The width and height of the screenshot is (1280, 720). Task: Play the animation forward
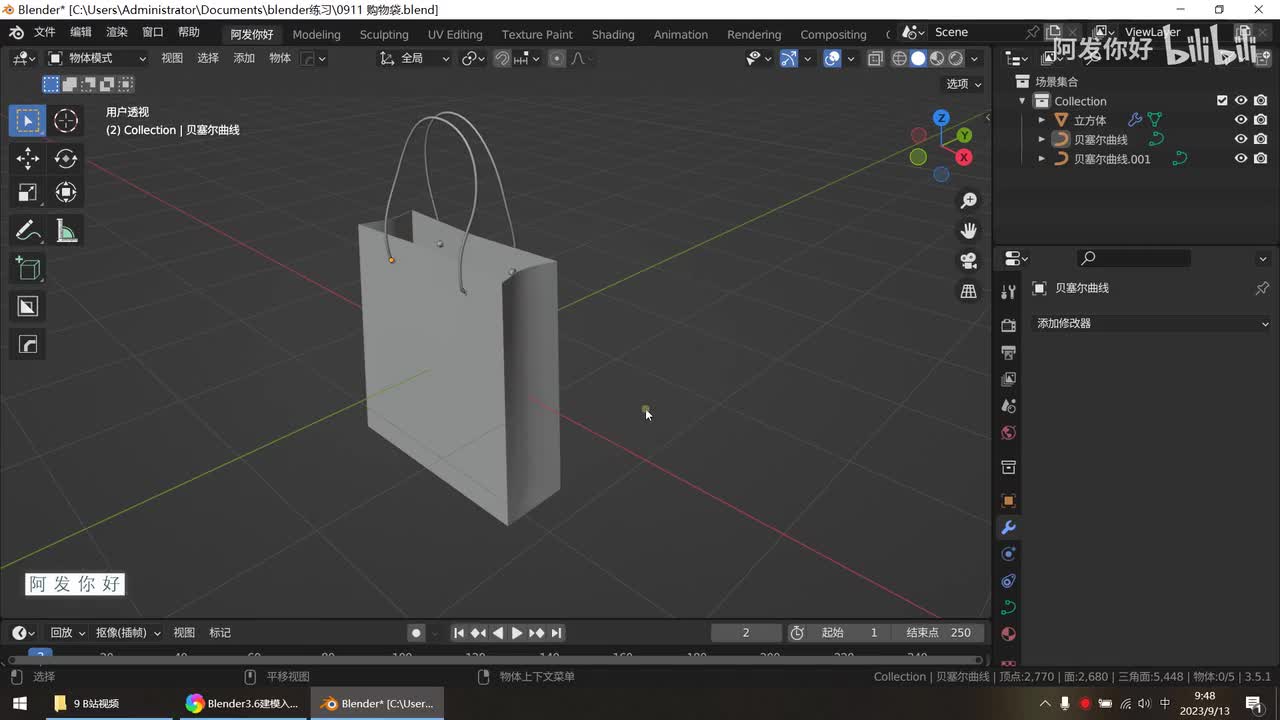517,632
